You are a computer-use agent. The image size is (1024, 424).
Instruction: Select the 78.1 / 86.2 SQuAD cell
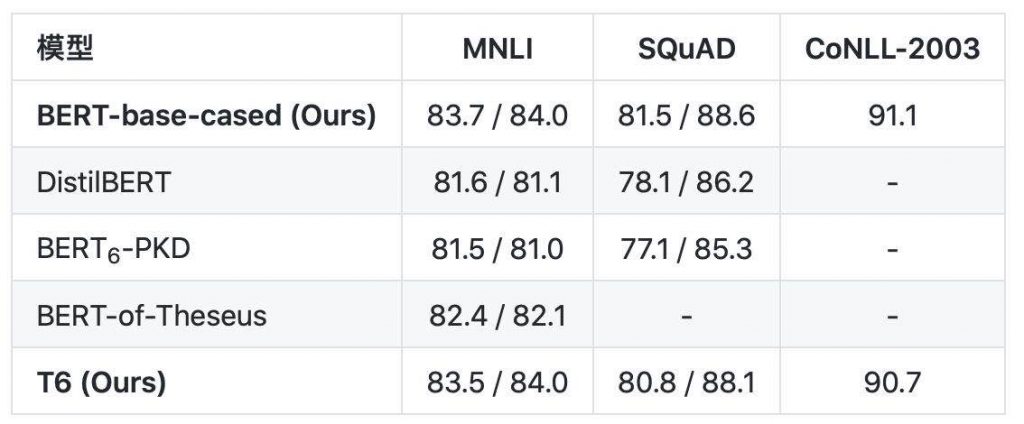pyautogui.click(x=686, y=182)
